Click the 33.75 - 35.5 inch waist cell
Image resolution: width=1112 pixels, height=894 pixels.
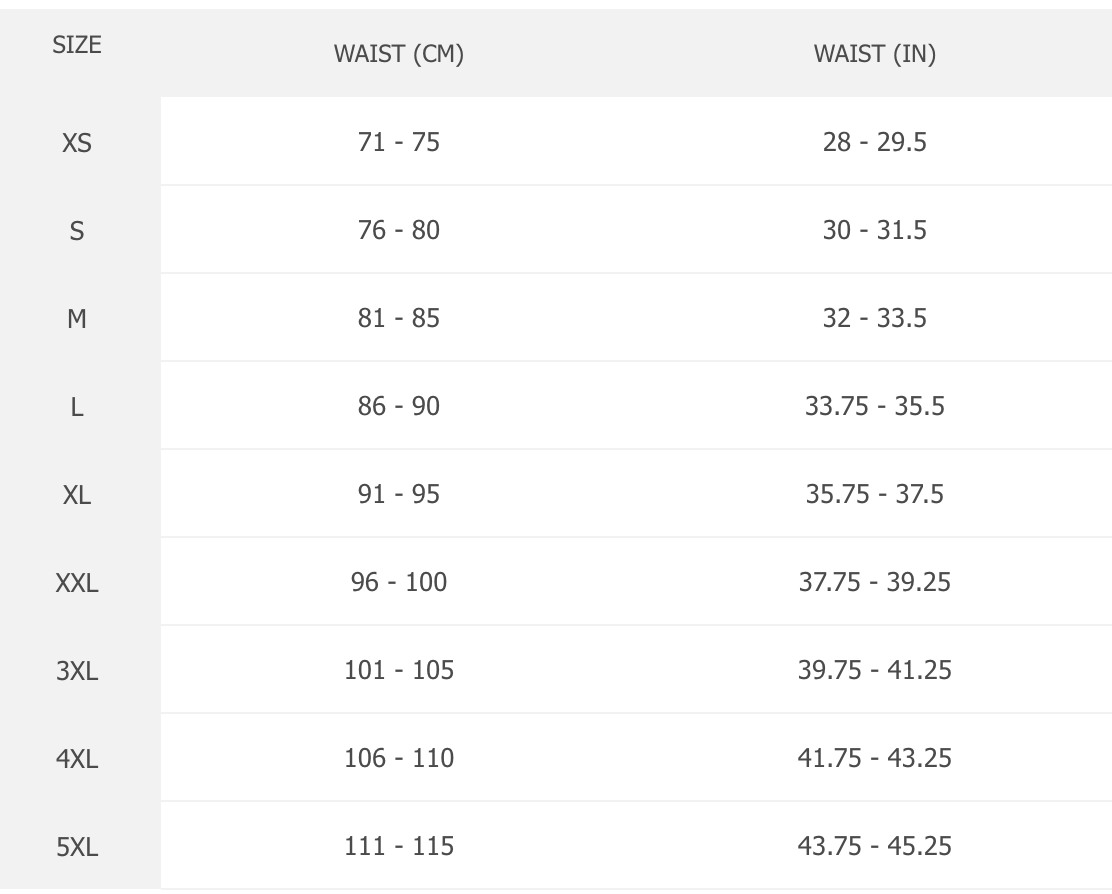[x=875, y=406]
